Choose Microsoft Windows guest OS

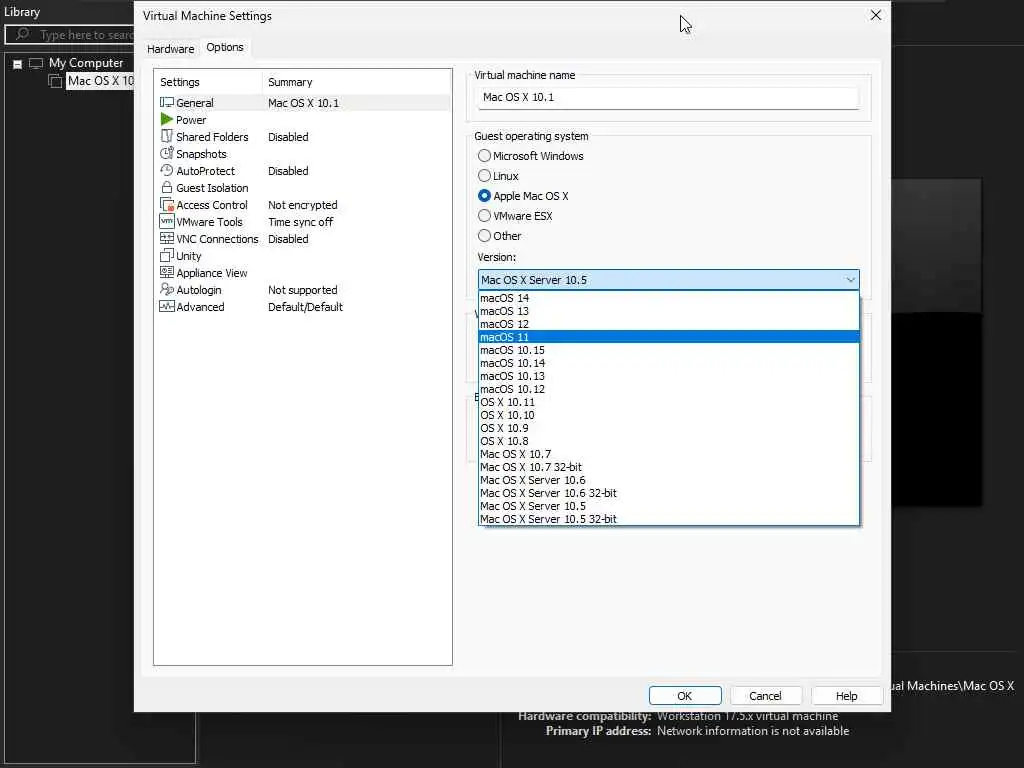point(484,155)
